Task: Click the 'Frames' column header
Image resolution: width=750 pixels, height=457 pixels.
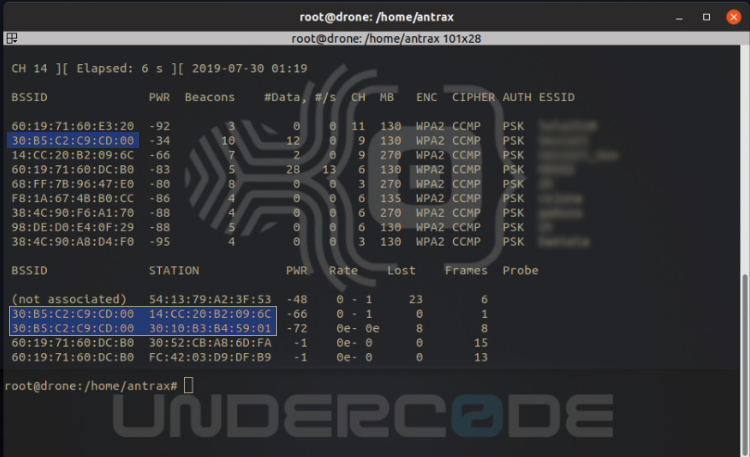Action: click(x=466, y=270)
